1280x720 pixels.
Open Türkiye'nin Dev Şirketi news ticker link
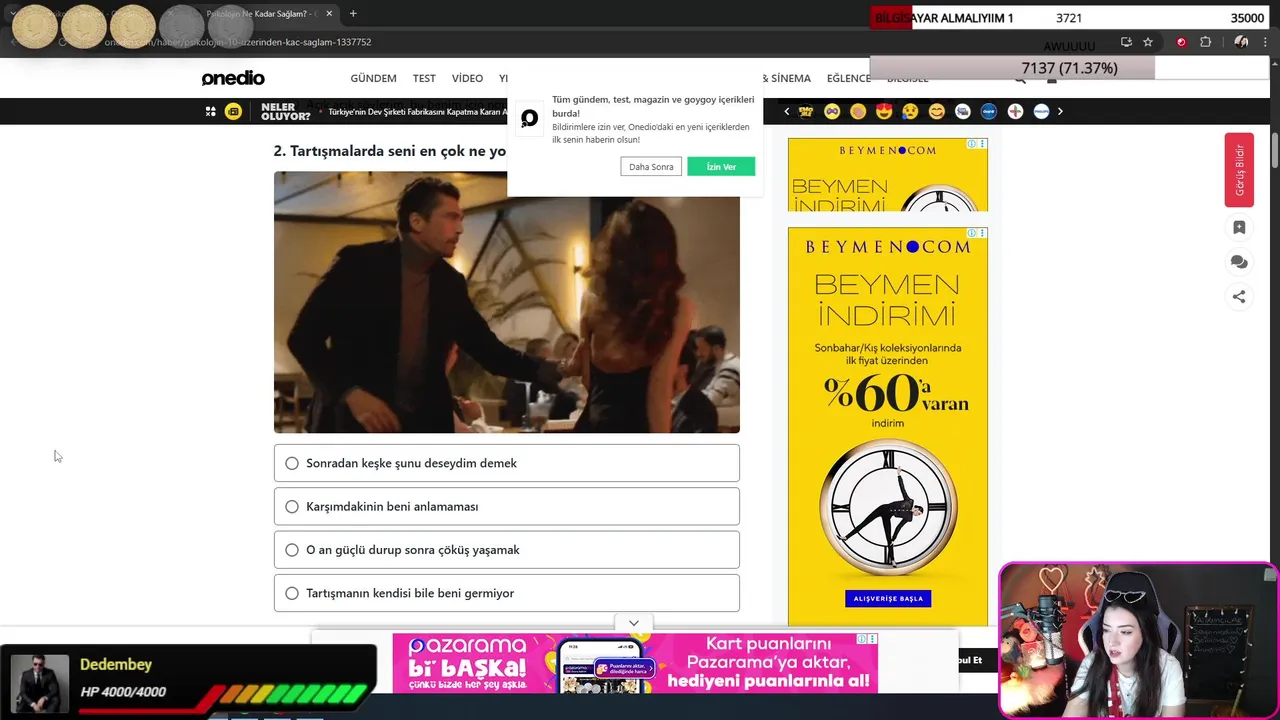pyautogui.click(x=418, y=112)
